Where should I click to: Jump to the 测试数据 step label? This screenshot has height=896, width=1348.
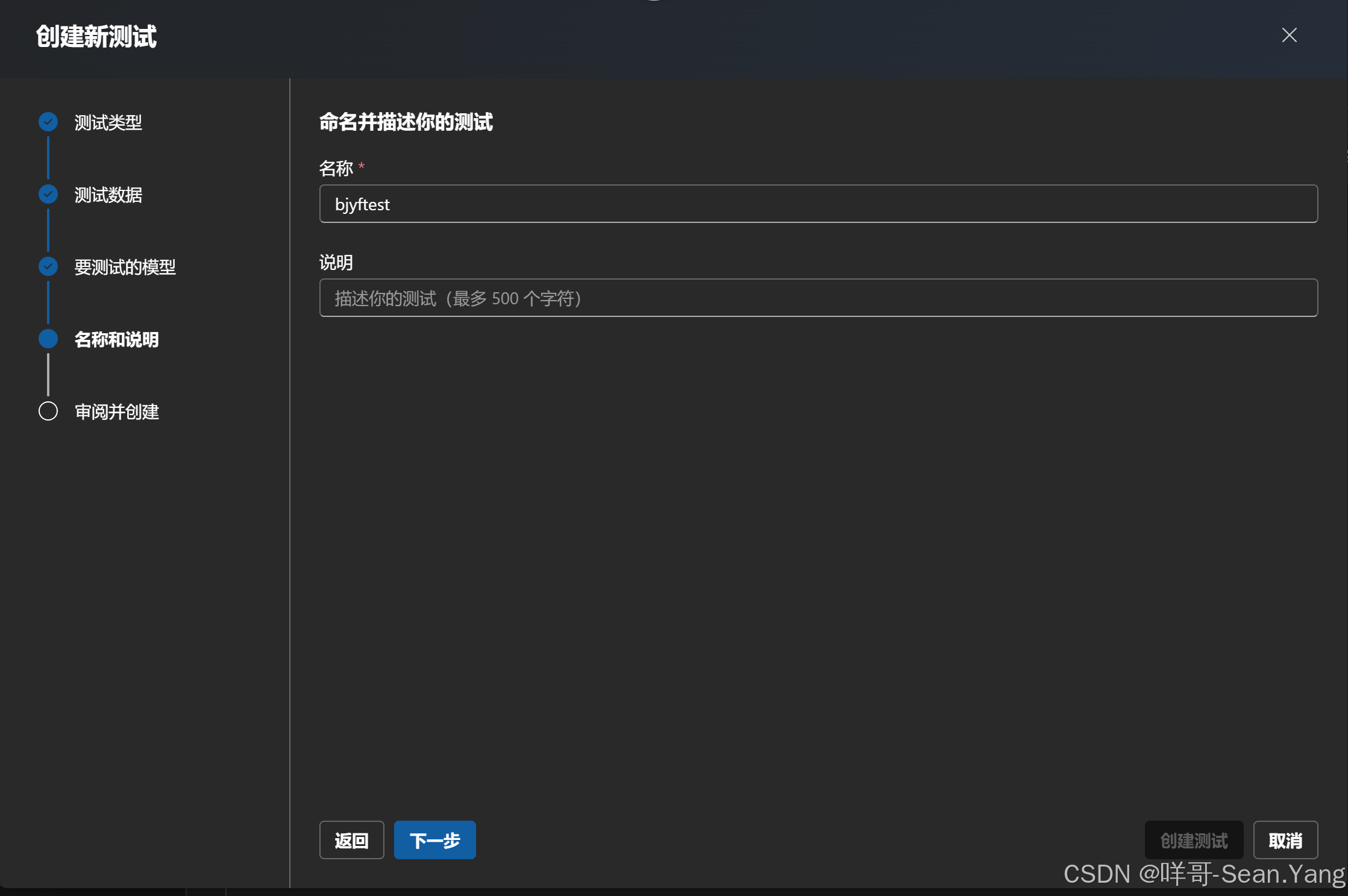108,195
